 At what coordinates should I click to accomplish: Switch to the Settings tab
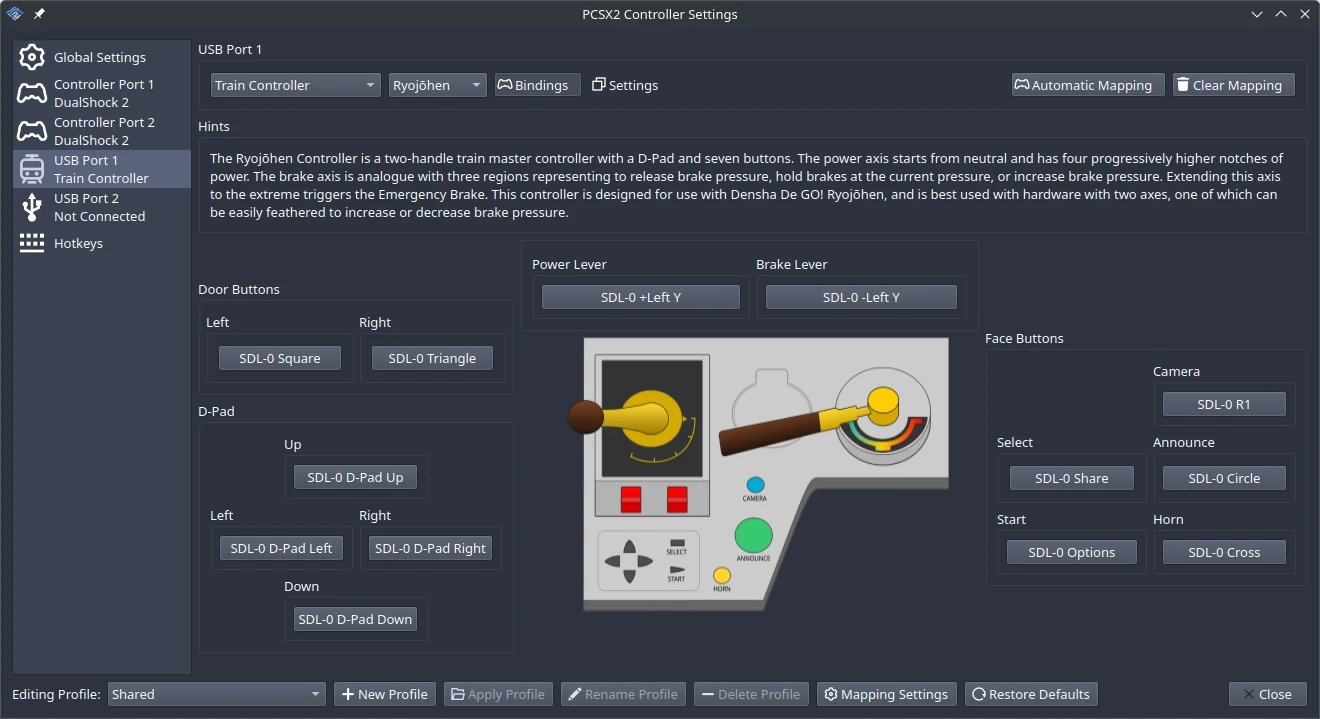(625, 85)
